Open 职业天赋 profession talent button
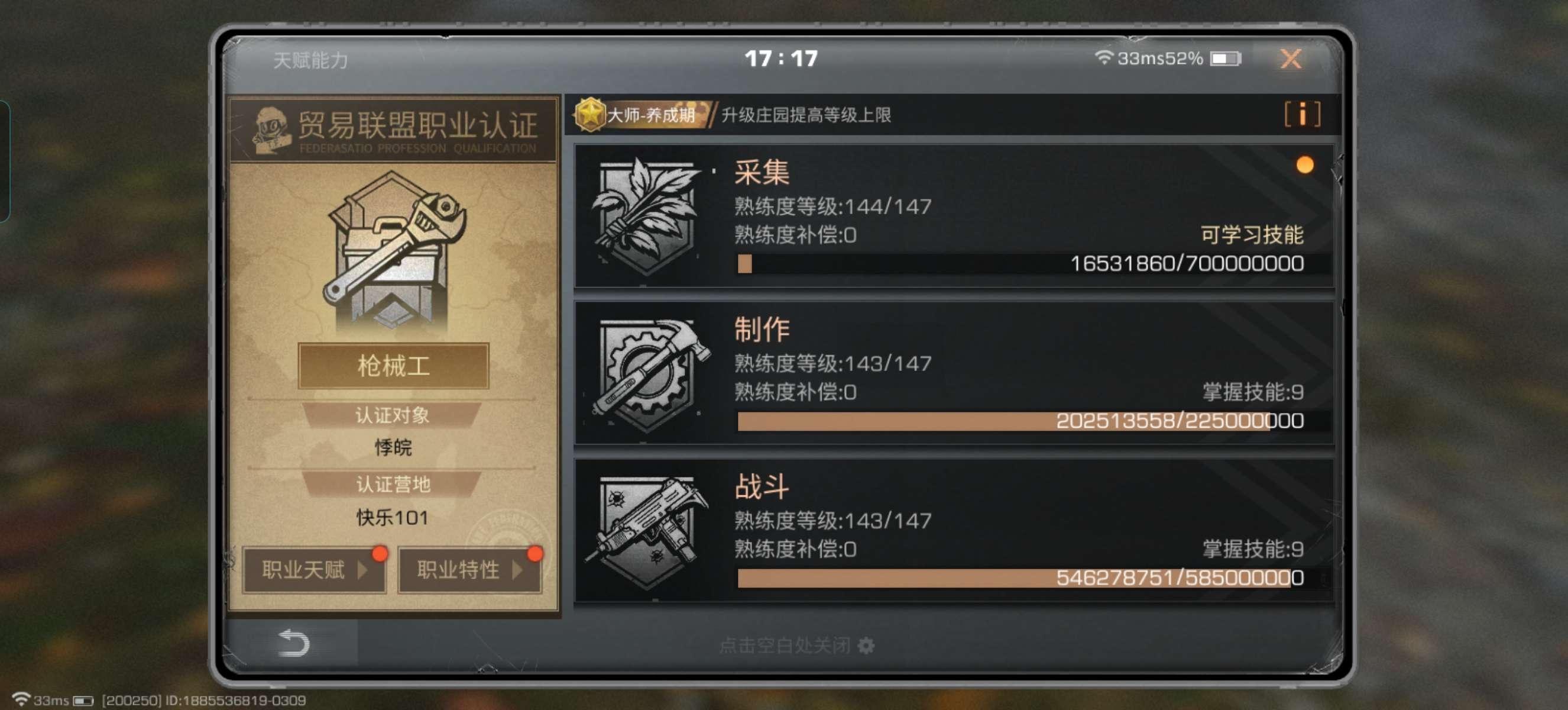The image size is (1568, 710). coord(314,569)
